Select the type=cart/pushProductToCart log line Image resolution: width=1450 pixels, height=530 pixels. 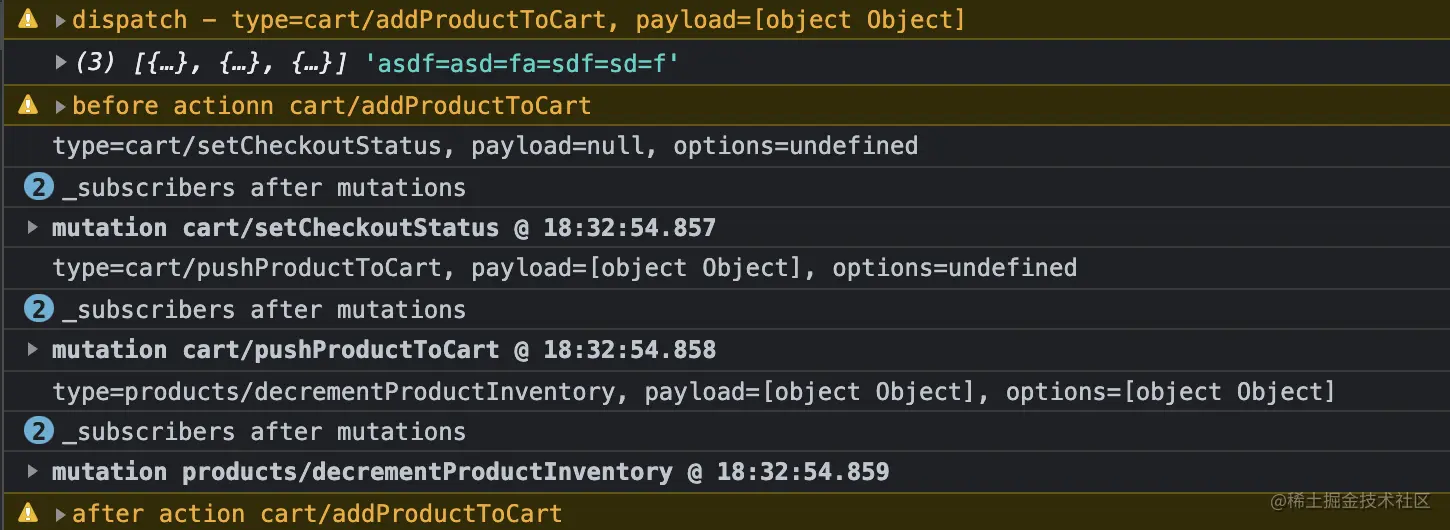564,268
